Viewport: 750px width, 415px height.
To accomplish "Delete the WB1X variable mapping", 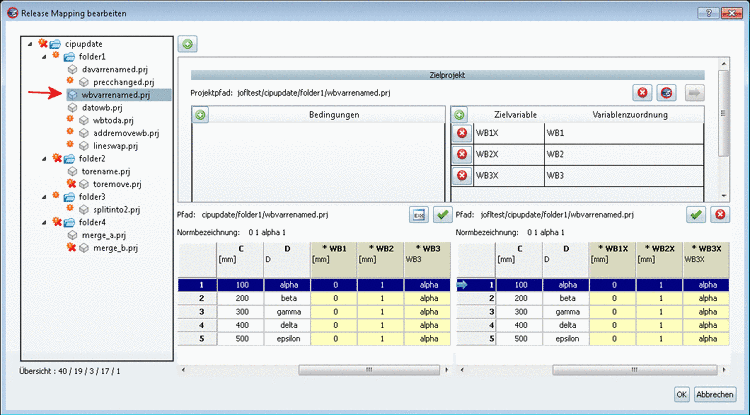I will [461, 133].
